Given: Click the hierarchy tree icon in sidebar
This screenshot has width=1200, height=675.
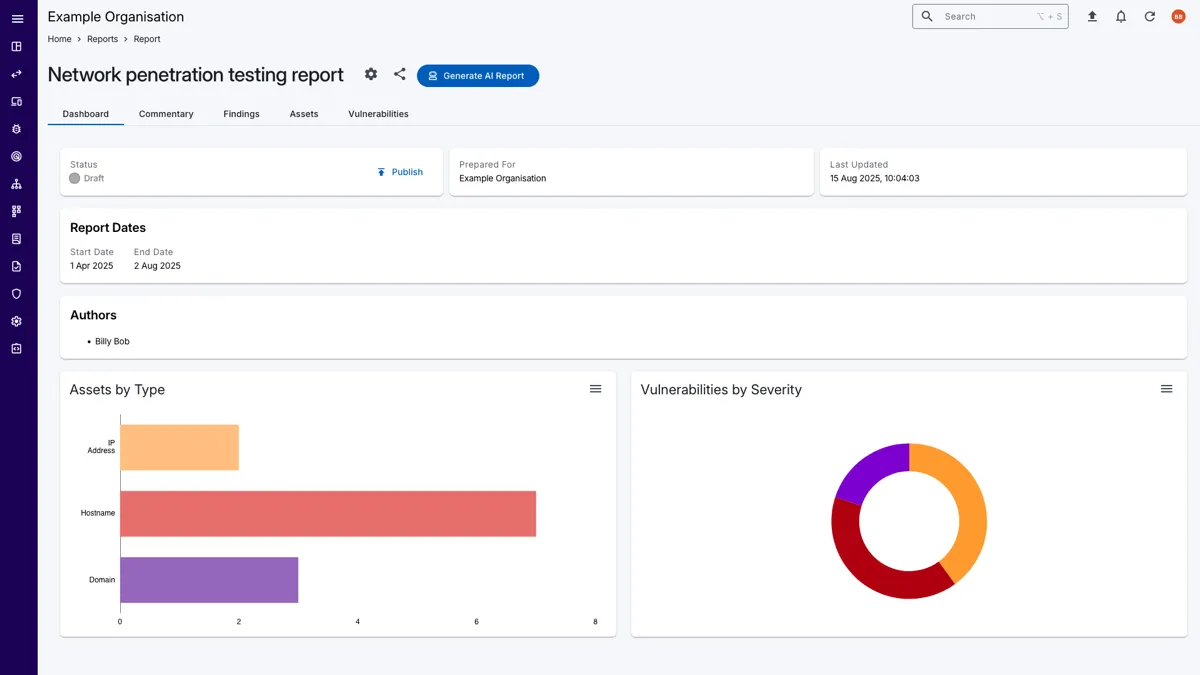Looking at the screenshot, I should (x=17, y=184).
